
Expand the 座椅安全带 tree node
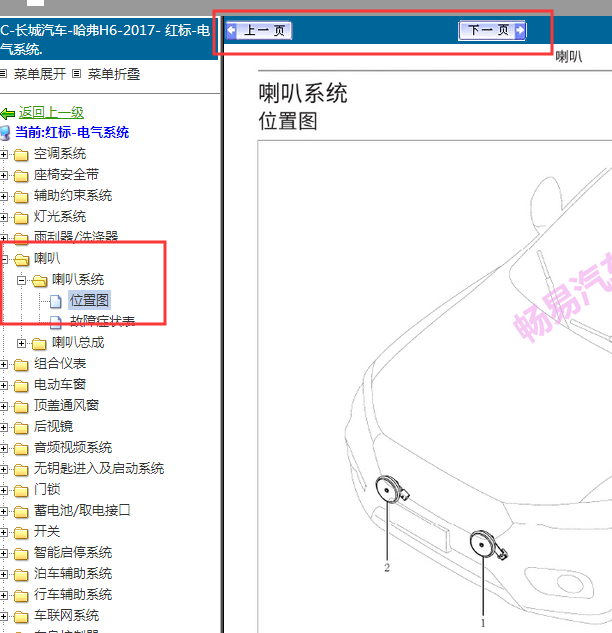tap(4, 175)
